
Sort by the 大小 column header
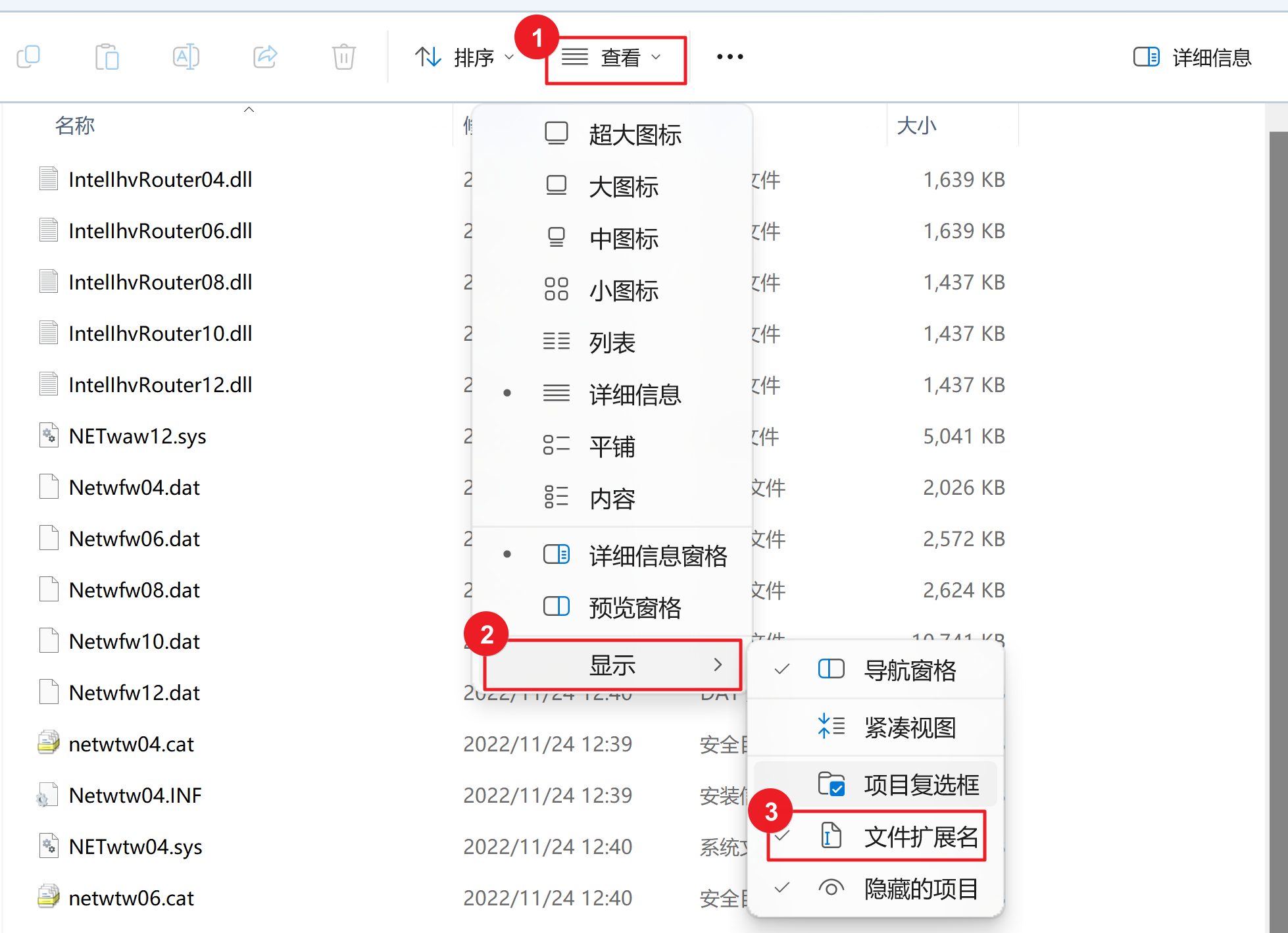(x=916, y=125)
